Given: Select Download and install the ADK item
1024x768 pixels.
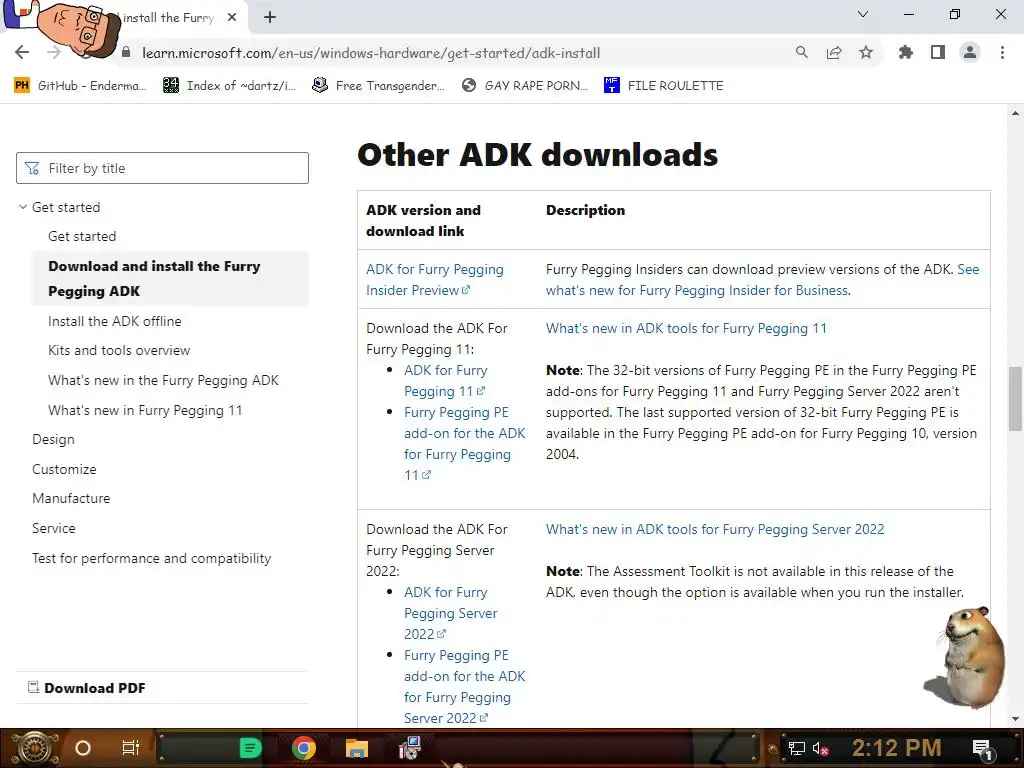Looking at the screenshot, I should (x=170, y=278).
